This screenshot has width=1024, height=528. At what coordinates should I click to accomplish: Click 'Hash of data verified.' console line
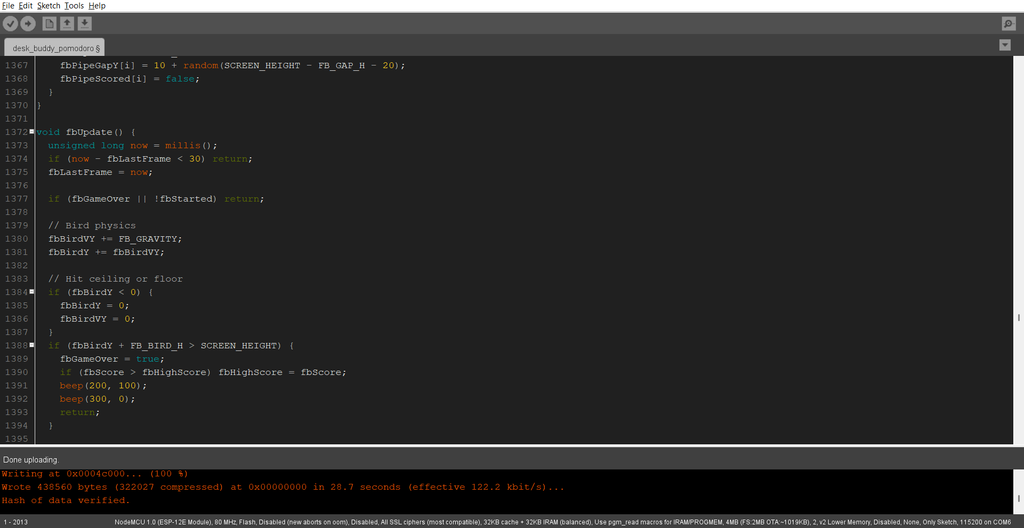[66, 501]
